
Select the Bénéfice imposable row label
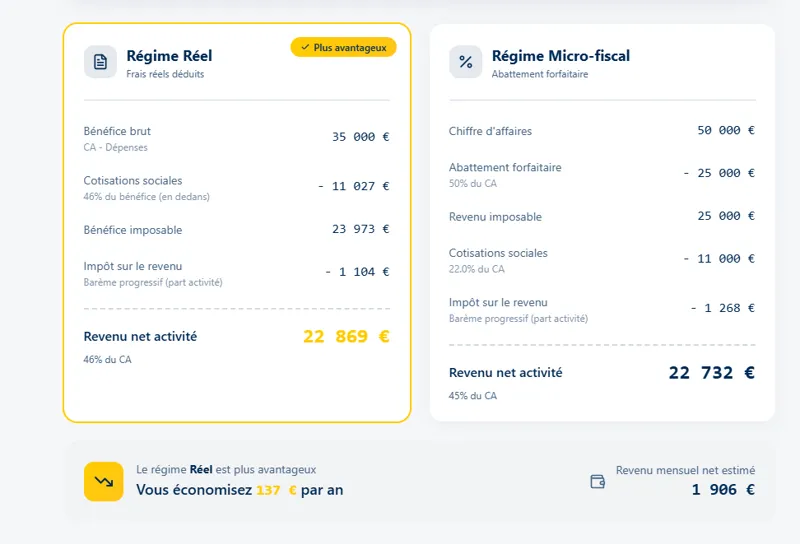pyautogui.click(x=133, y=230)
